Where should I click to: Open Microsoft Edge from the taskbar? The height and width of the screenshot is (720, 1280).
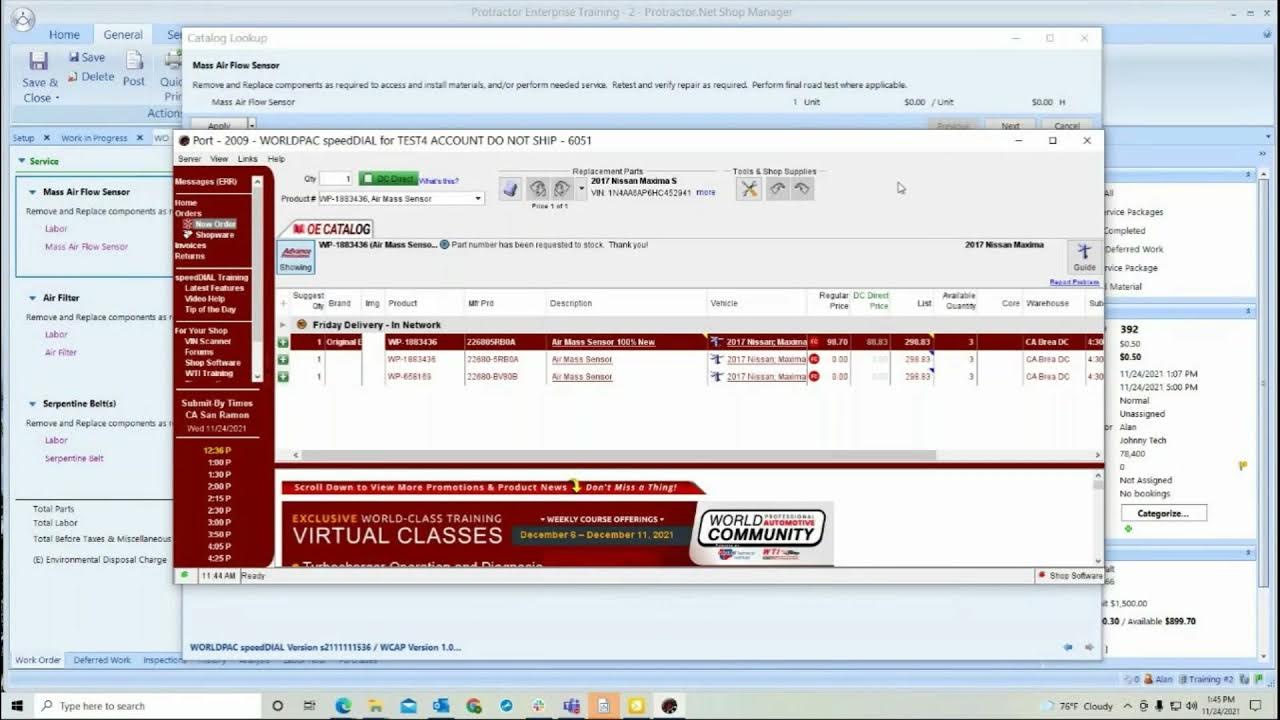tap(343, 705)
